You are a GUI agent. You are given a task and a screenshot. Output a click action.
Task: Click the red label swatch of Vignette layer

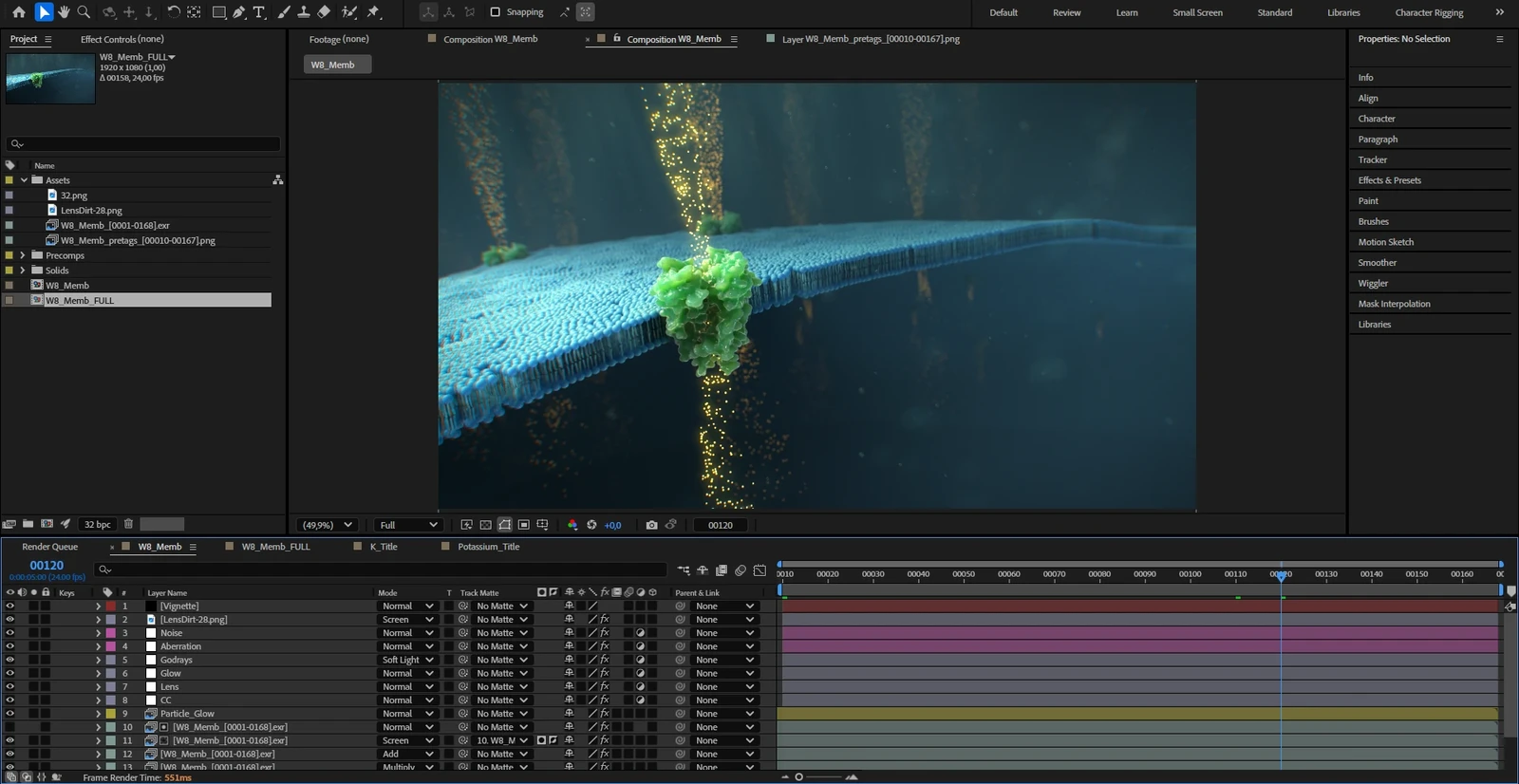click(110, 606)
